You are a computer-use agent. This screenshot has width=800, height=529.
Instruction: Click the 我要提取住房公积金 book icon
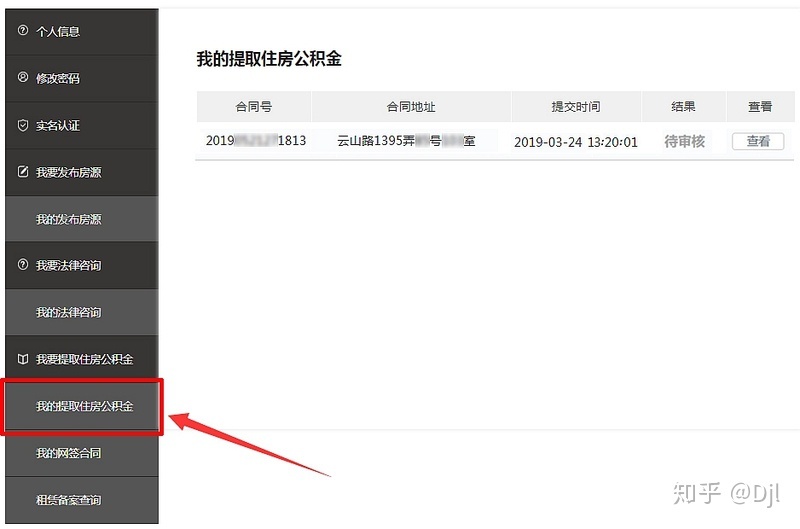[23, 359]
